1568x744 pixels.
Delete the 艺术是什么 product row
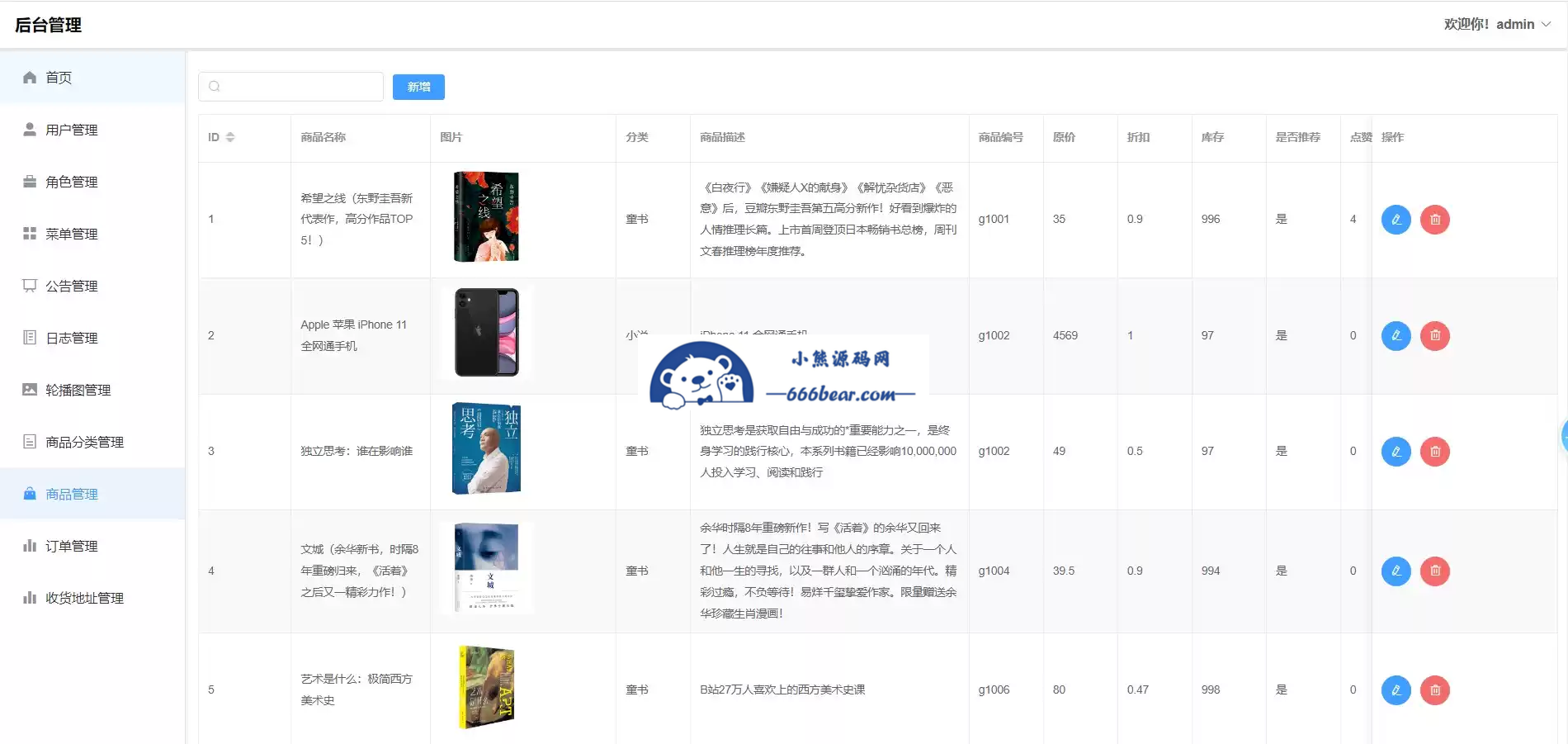point(1434,690)
